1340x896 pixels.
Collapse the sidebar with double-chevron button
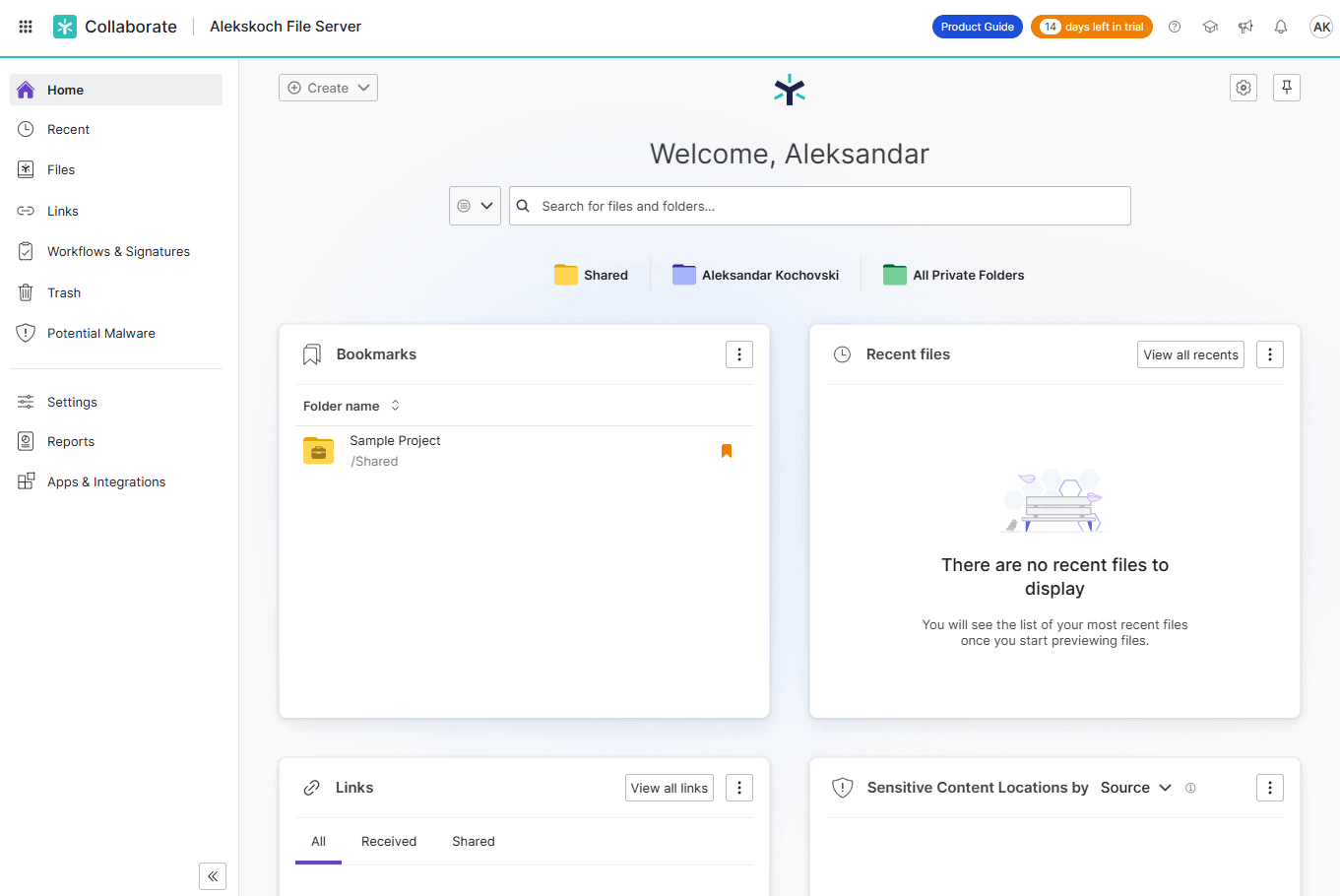213,876
